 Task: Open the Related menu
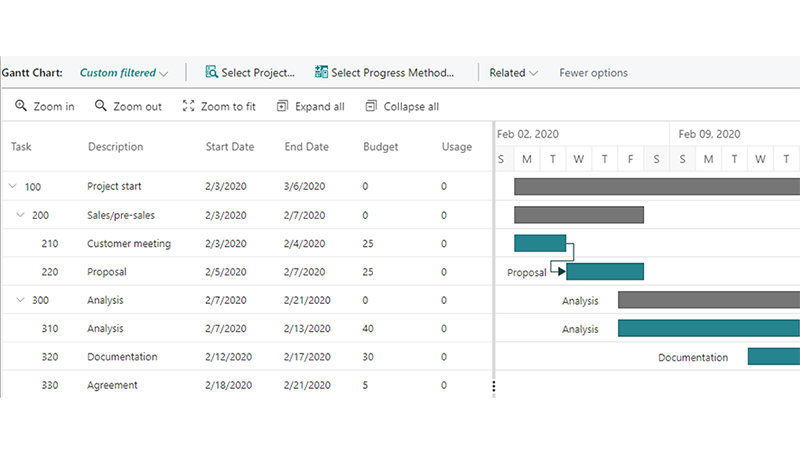tap(513, 73)
